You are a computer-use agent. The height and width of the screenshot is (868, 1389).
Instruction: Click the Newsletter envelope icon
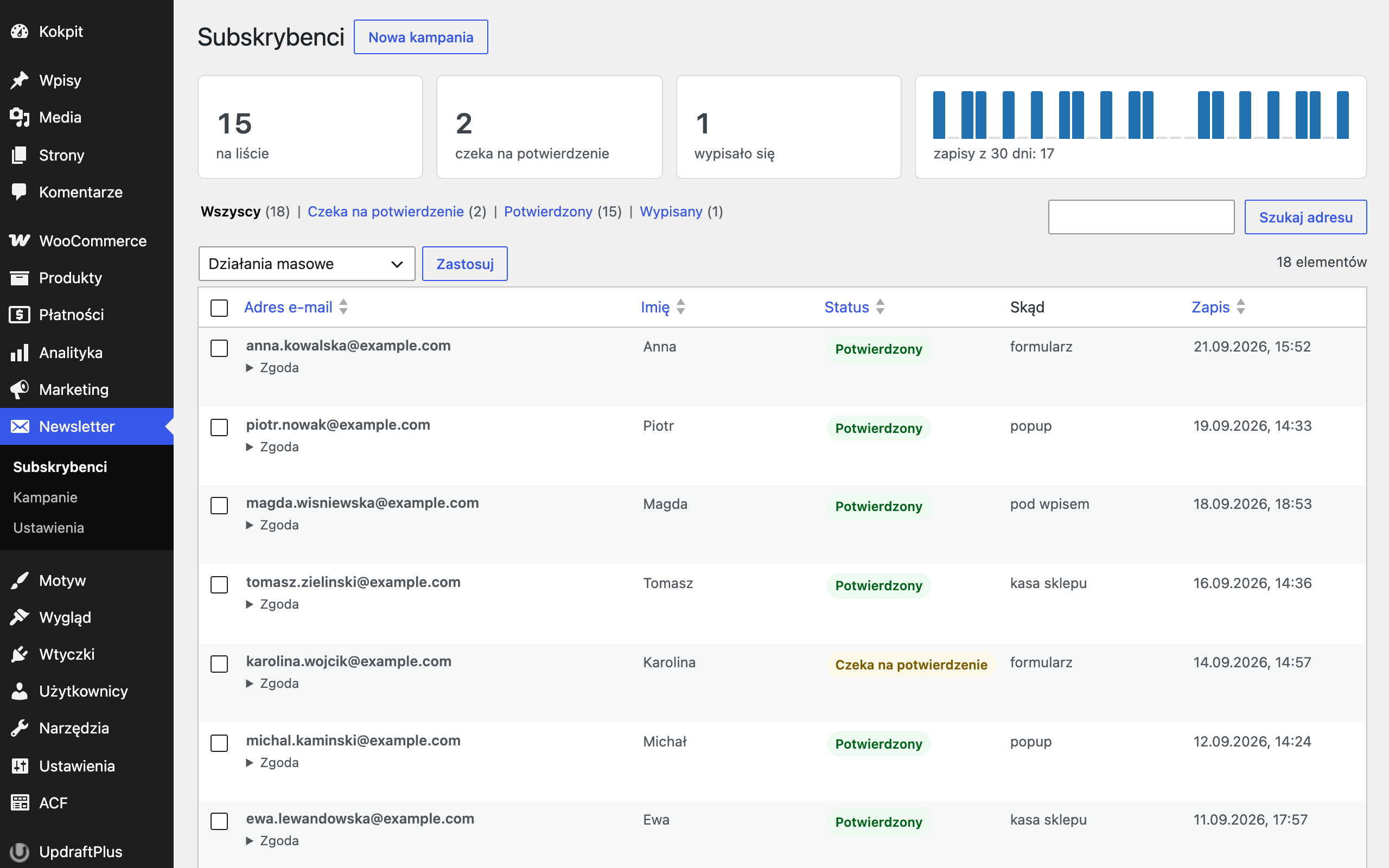(x=20, y=426)
